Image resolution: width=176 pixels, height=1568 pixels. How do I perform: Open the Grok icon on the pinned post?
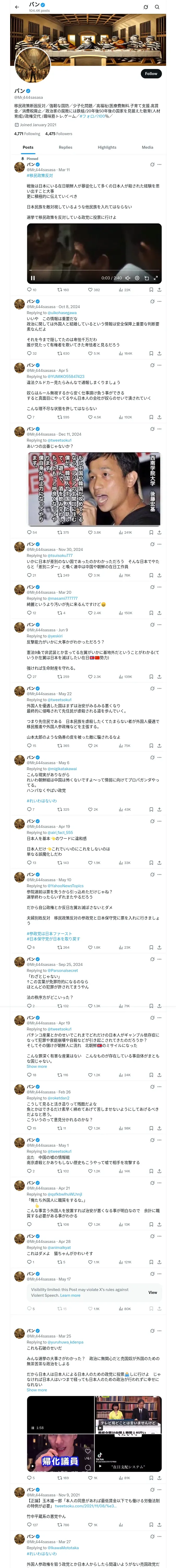(152, 164)
